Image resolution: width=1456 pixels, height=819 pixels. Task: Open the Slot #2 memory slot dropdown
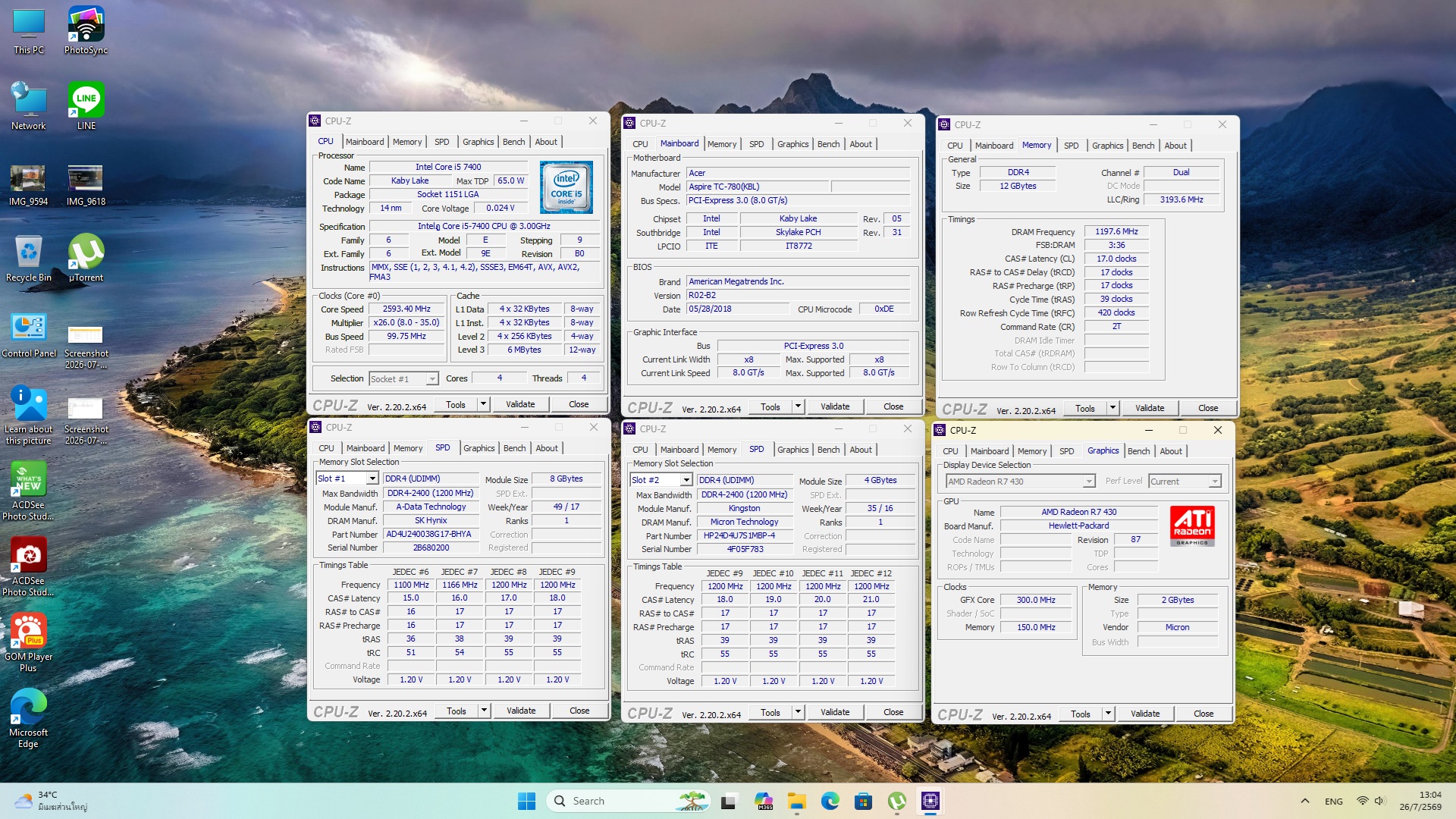pos(661,480)
